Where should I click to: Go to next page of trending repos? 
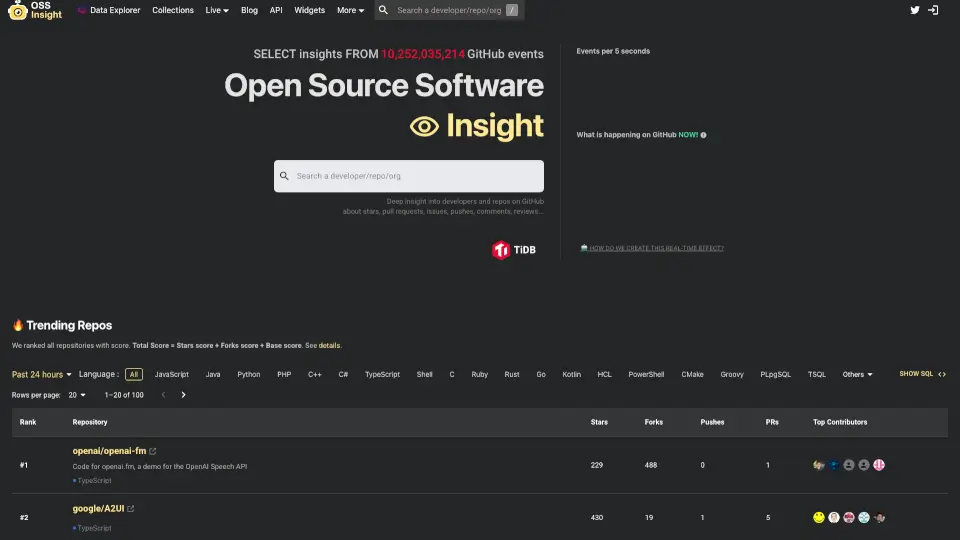click(183, 395)
